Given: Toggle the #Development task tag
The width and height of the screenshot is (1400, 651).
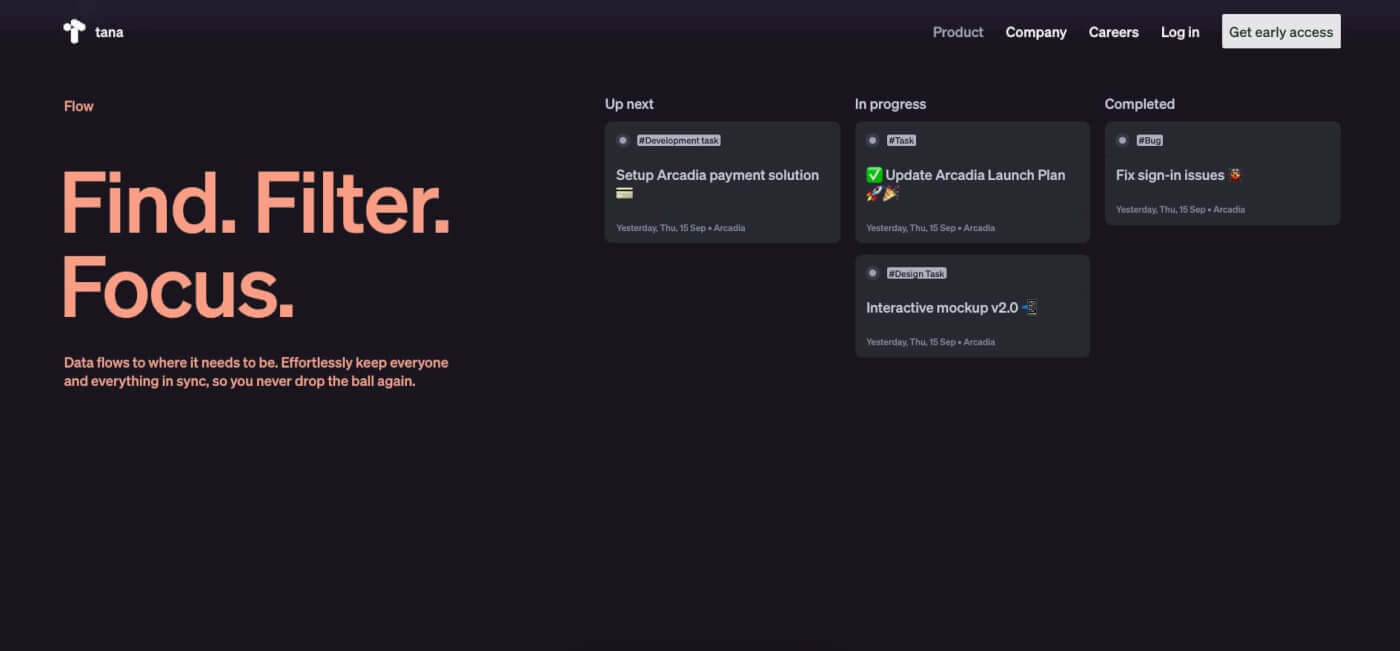Looking at the screenshot, I should pos(678,140).
